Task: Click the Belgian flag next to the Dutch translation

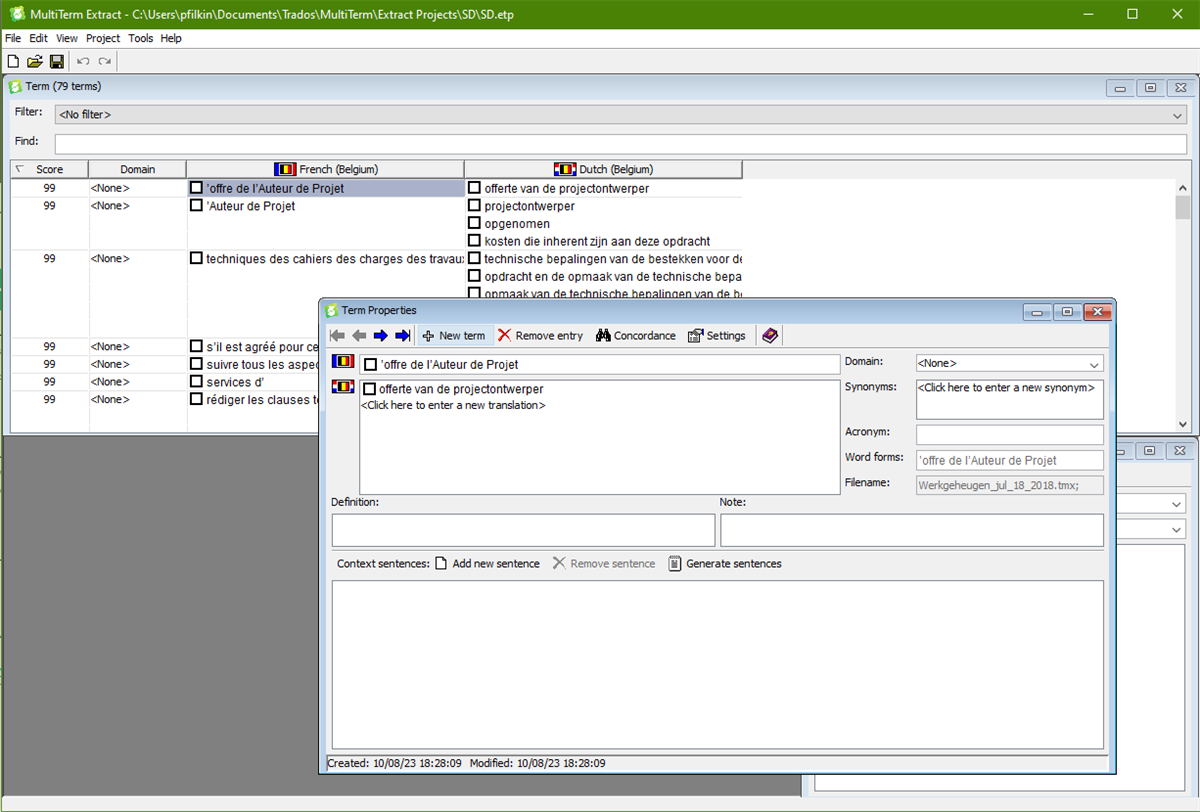Action: click(343, 387)
